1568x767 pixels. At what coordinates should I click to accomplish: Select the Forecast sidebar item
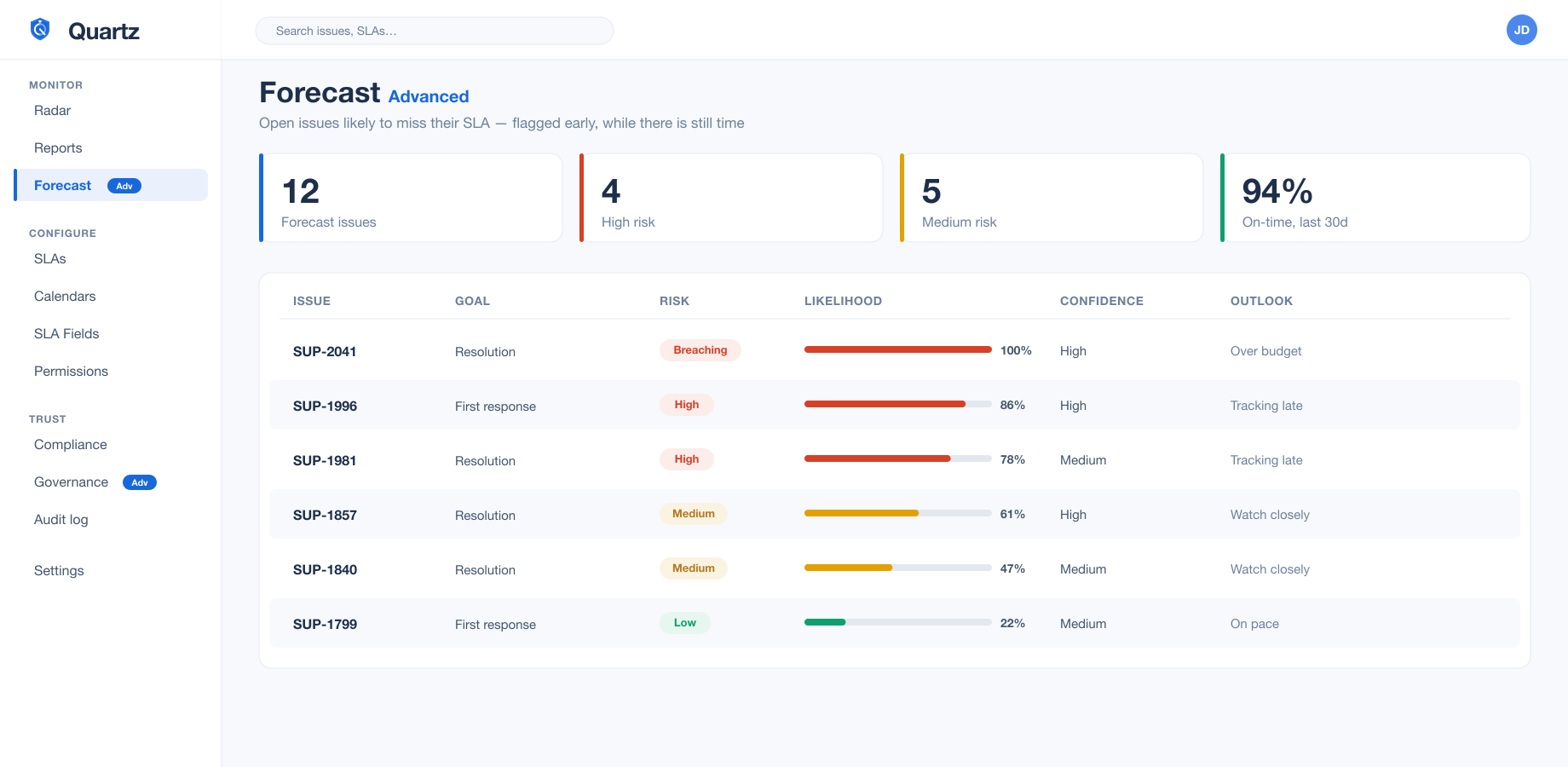pos(111,185)
